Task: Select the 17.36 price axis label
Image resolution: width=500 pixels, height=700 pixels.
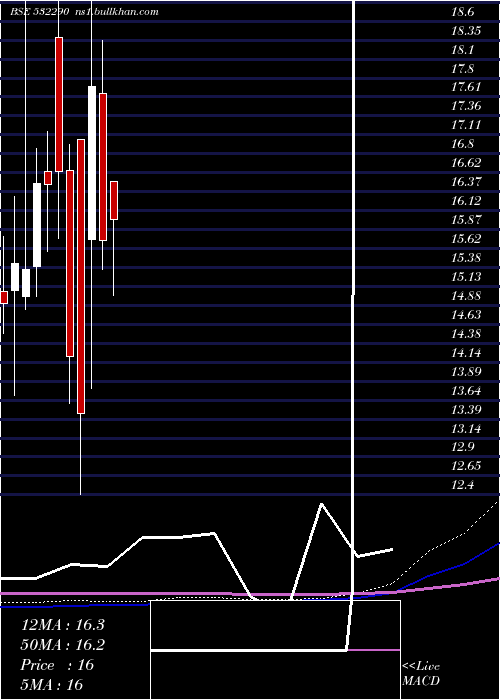Action: click(466, 106)
